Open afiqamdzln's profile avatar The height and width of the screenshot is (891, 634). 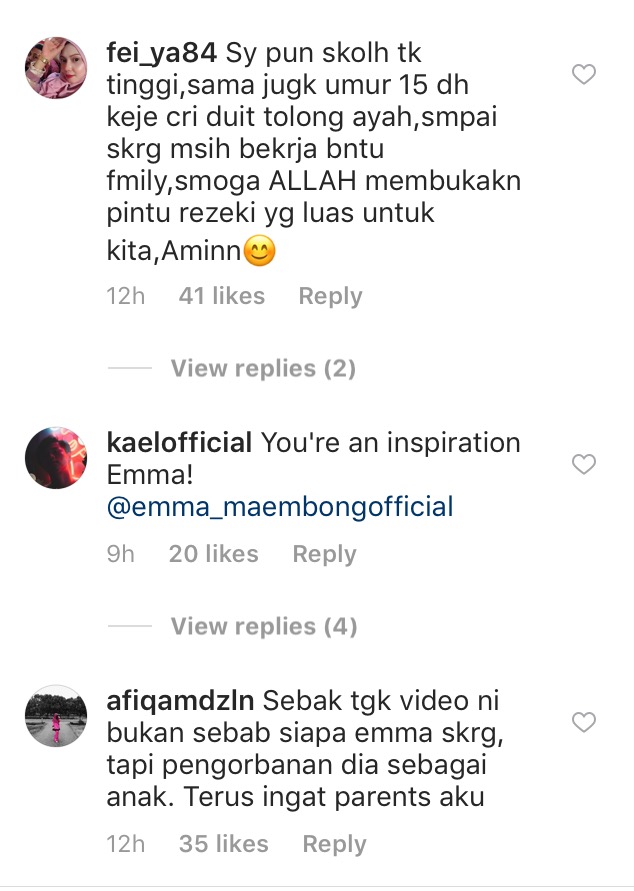[56, 716]
